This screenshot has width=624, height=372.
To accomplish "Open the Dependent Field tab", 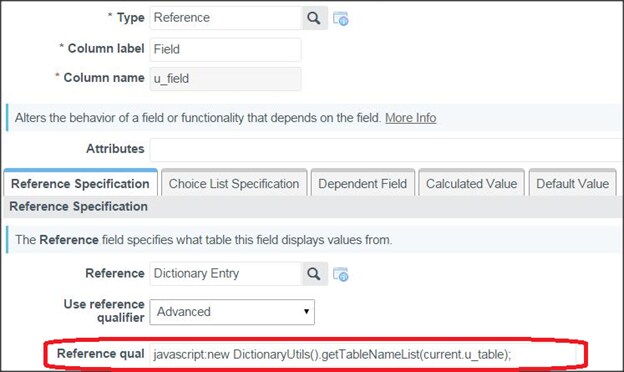I will [x=363, y=183].
